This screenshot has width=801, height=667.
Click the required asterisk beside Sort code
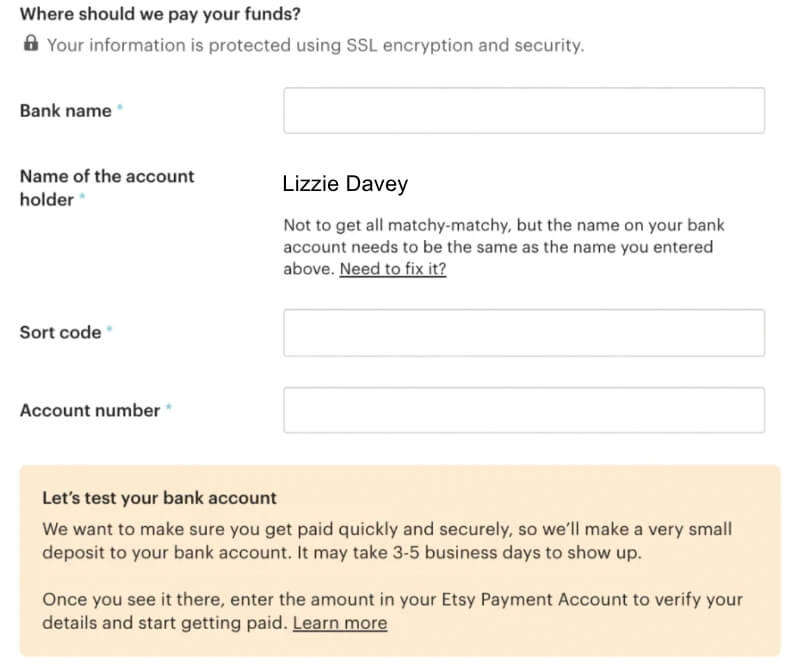pyautogui.click(x=109, y=329)
